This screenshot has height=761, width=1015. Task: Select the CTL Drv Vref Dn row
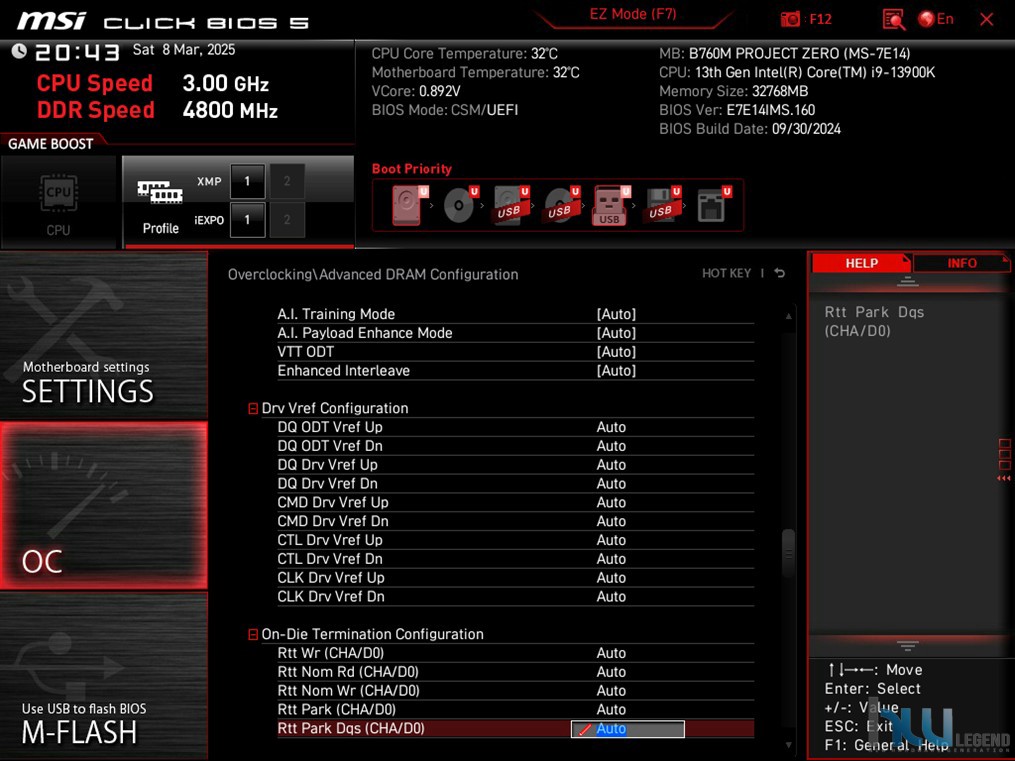(515, 558)
